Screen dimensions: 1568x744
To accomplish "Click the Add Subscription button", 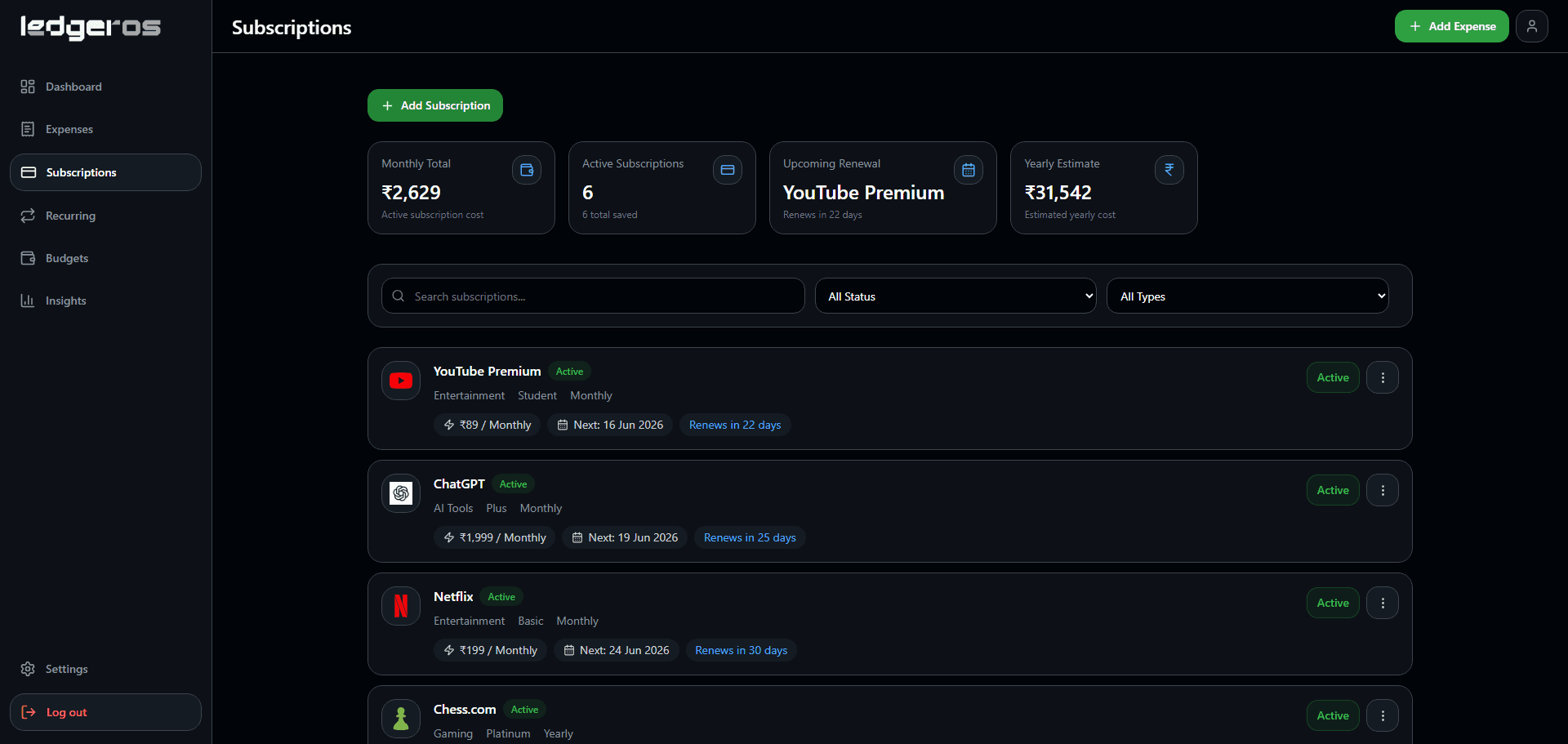I will click(x=435, y=105).
